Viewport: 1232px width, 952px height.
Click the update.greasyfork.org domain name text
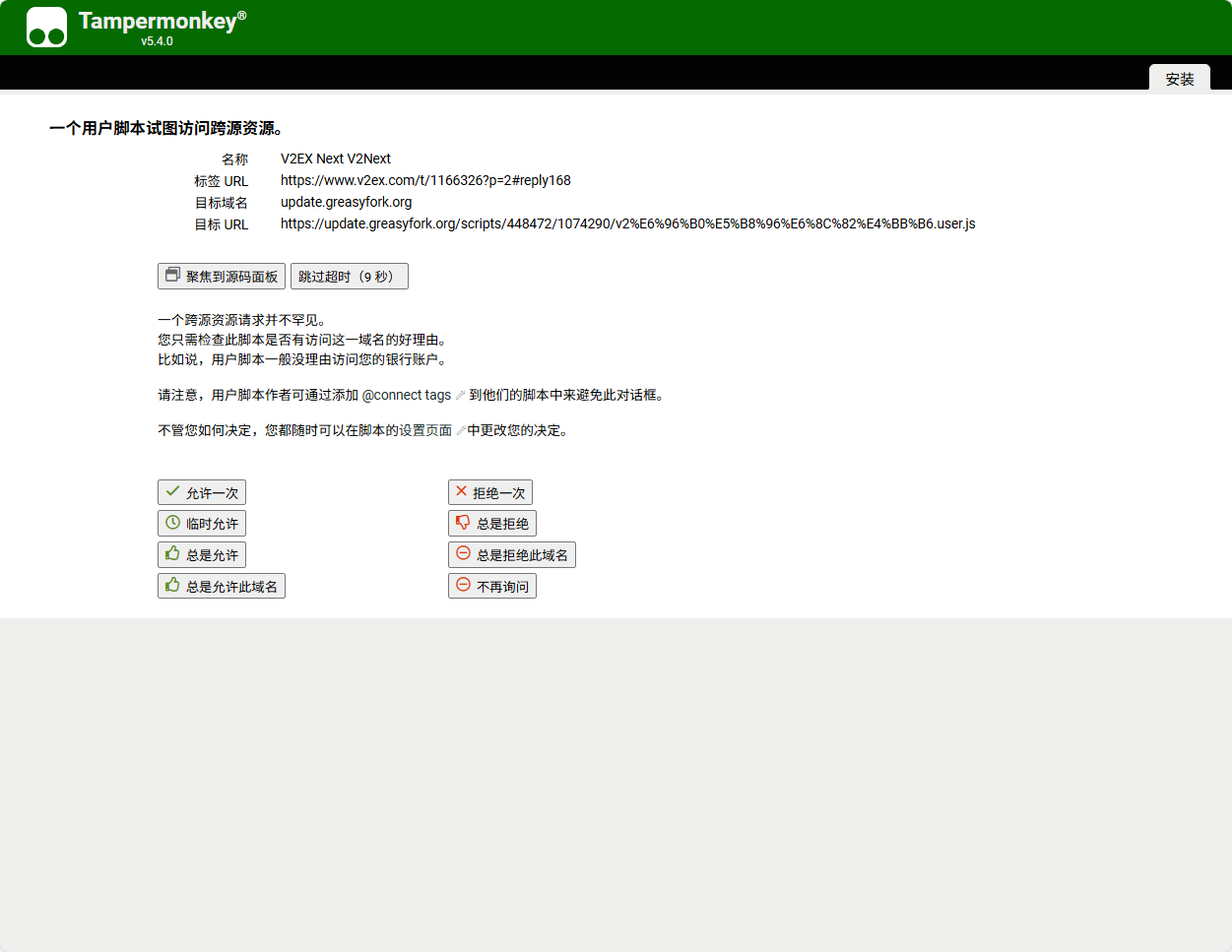coord(346,202)
